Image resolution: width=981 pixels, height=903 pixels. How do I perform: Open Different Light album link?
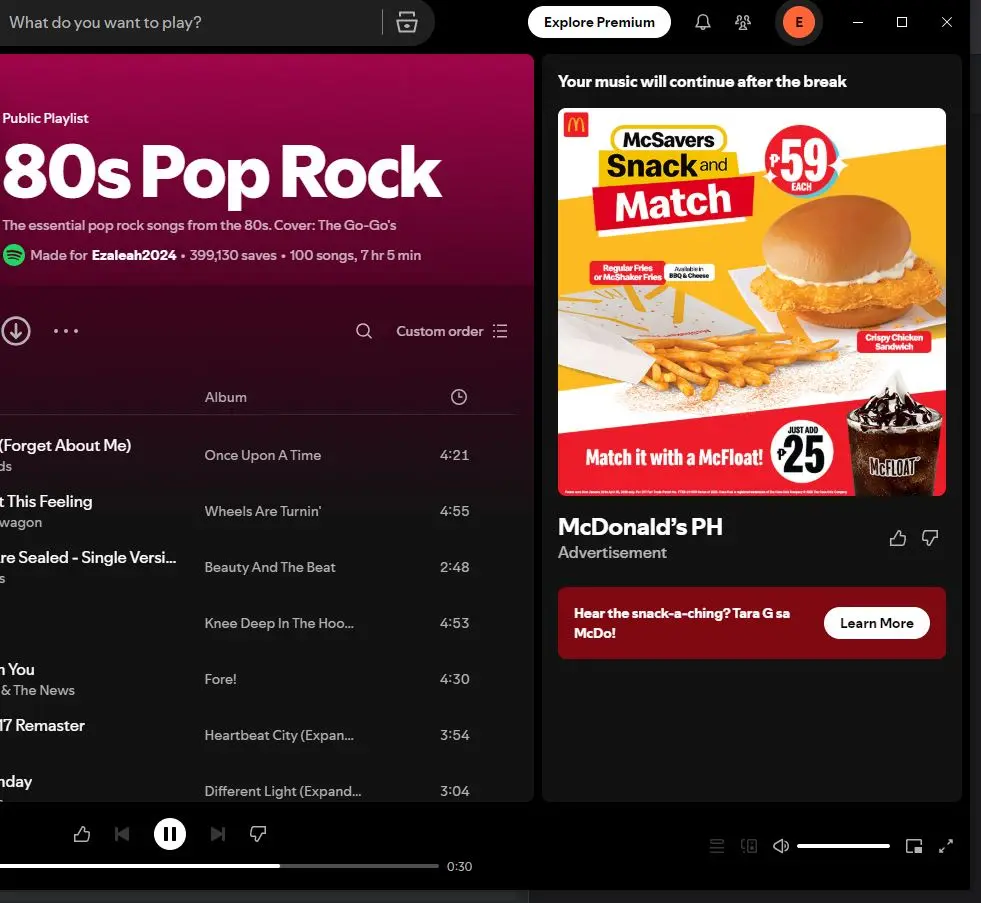pos(283,791)
